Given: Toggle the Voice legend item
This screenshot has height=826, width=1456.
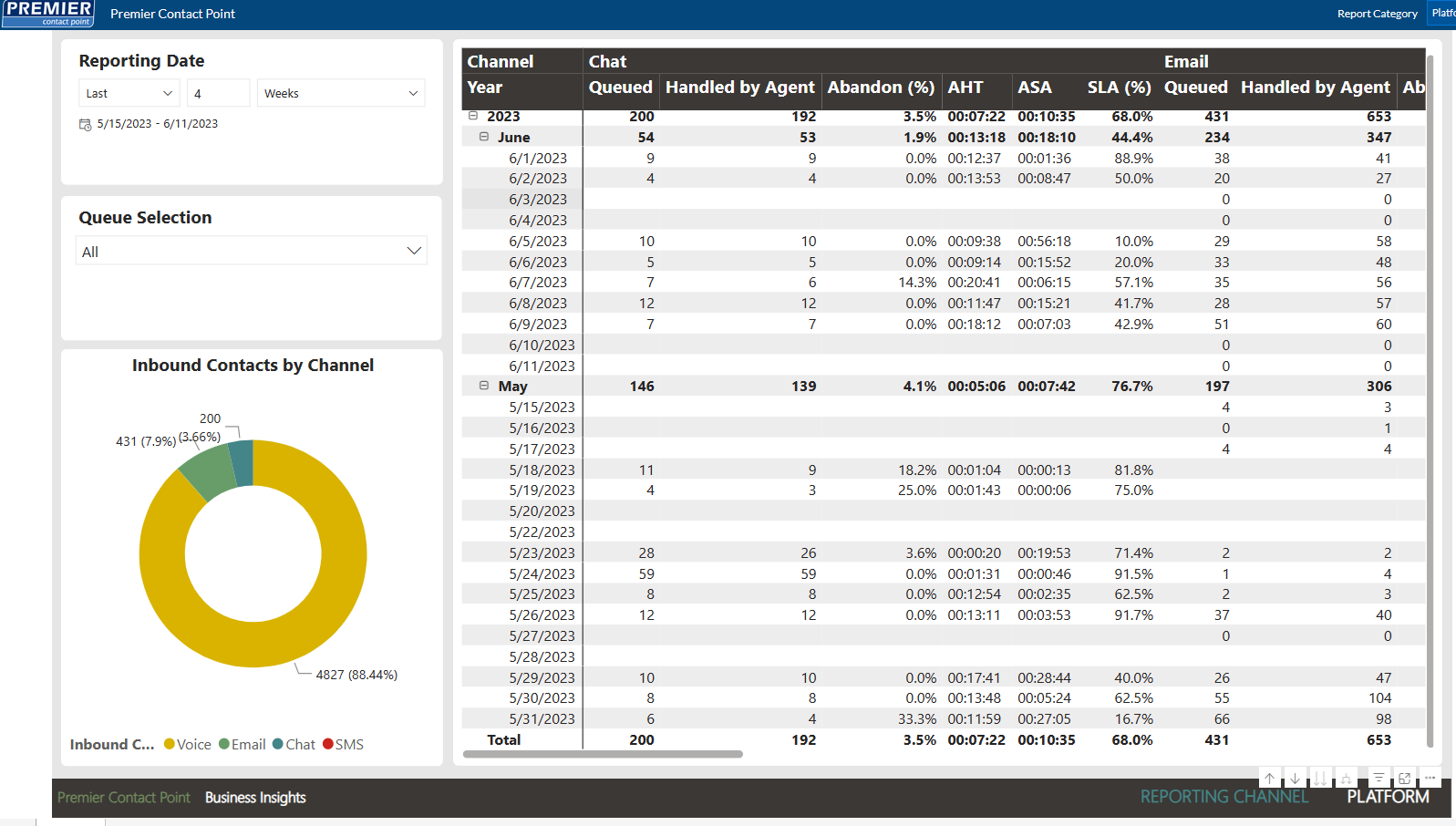Looking at the screenshot, I should click(x=188, y=745).
